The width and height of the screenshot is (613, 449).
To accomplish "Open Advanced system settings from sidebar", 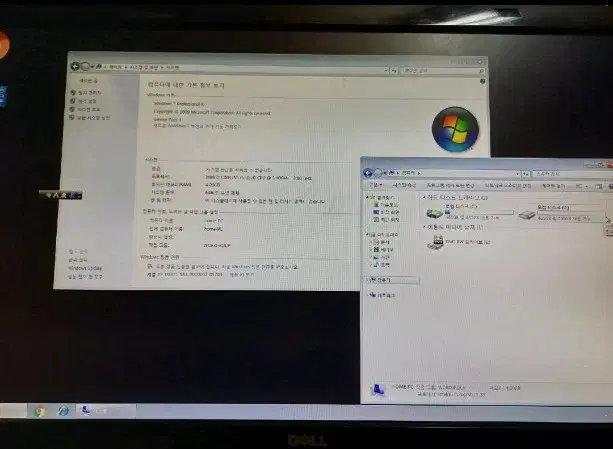I will pos(93,118).
